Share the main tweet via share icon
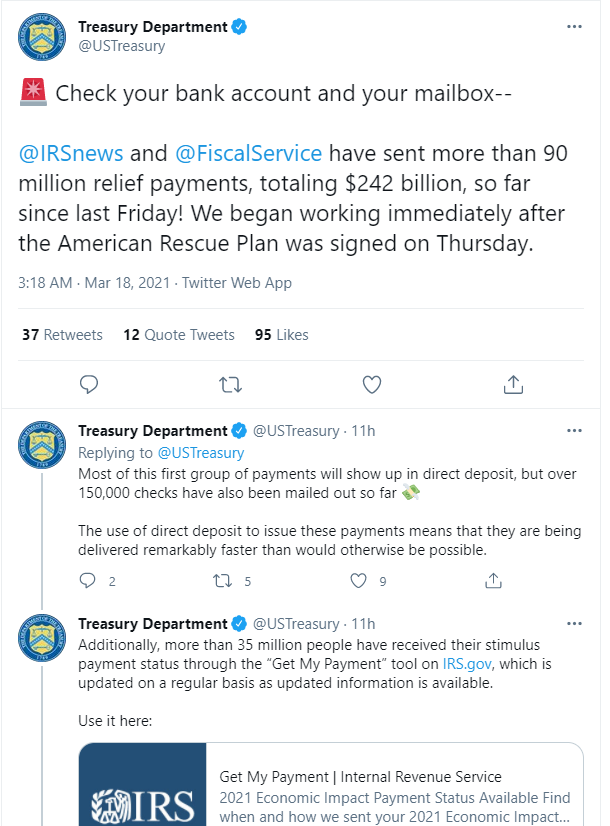The width and height of the screenshot is (610, 826). [513, 384]
